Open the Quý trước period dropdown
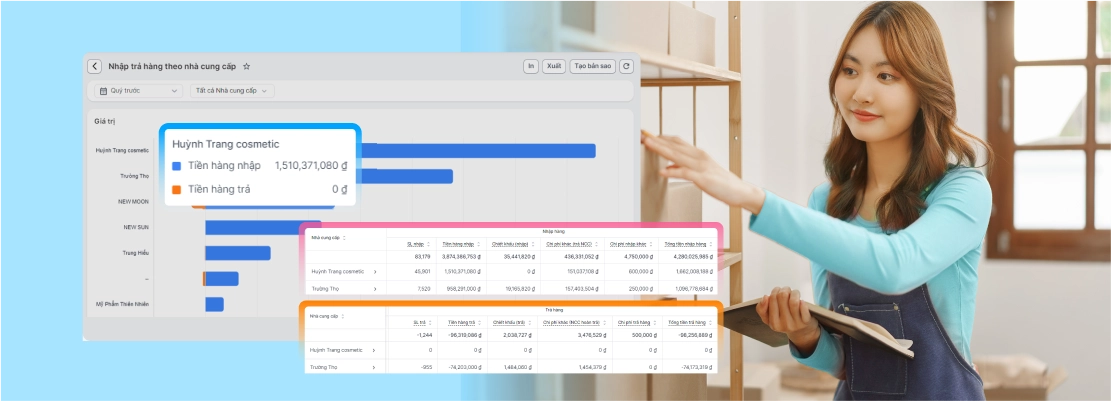The width and height of the screenshot is (1111, 401). [139, 91]
